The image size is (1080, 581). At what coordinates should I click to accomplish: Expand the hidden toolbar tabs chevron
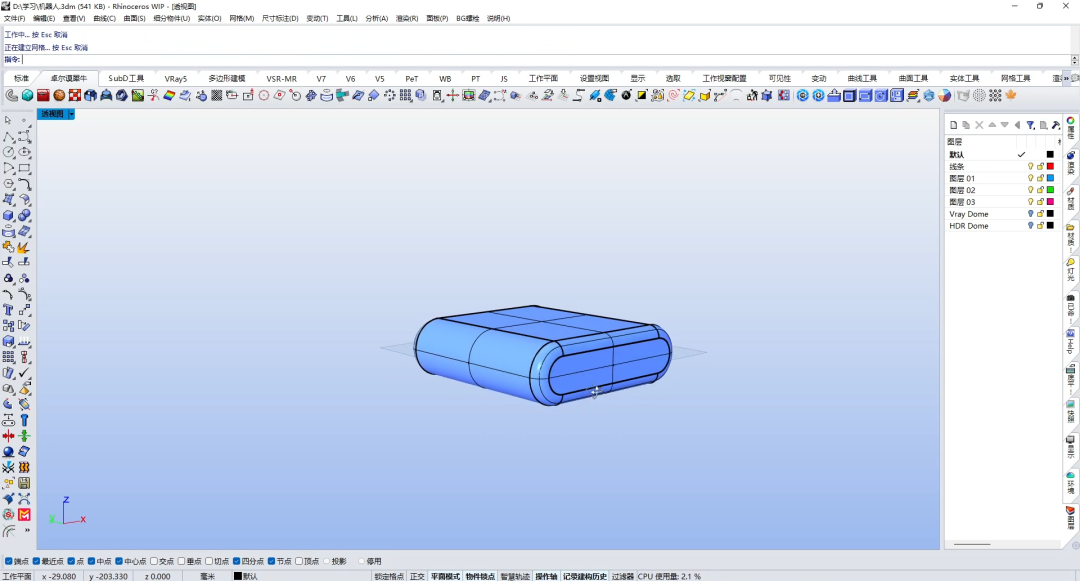[1068, 78]
